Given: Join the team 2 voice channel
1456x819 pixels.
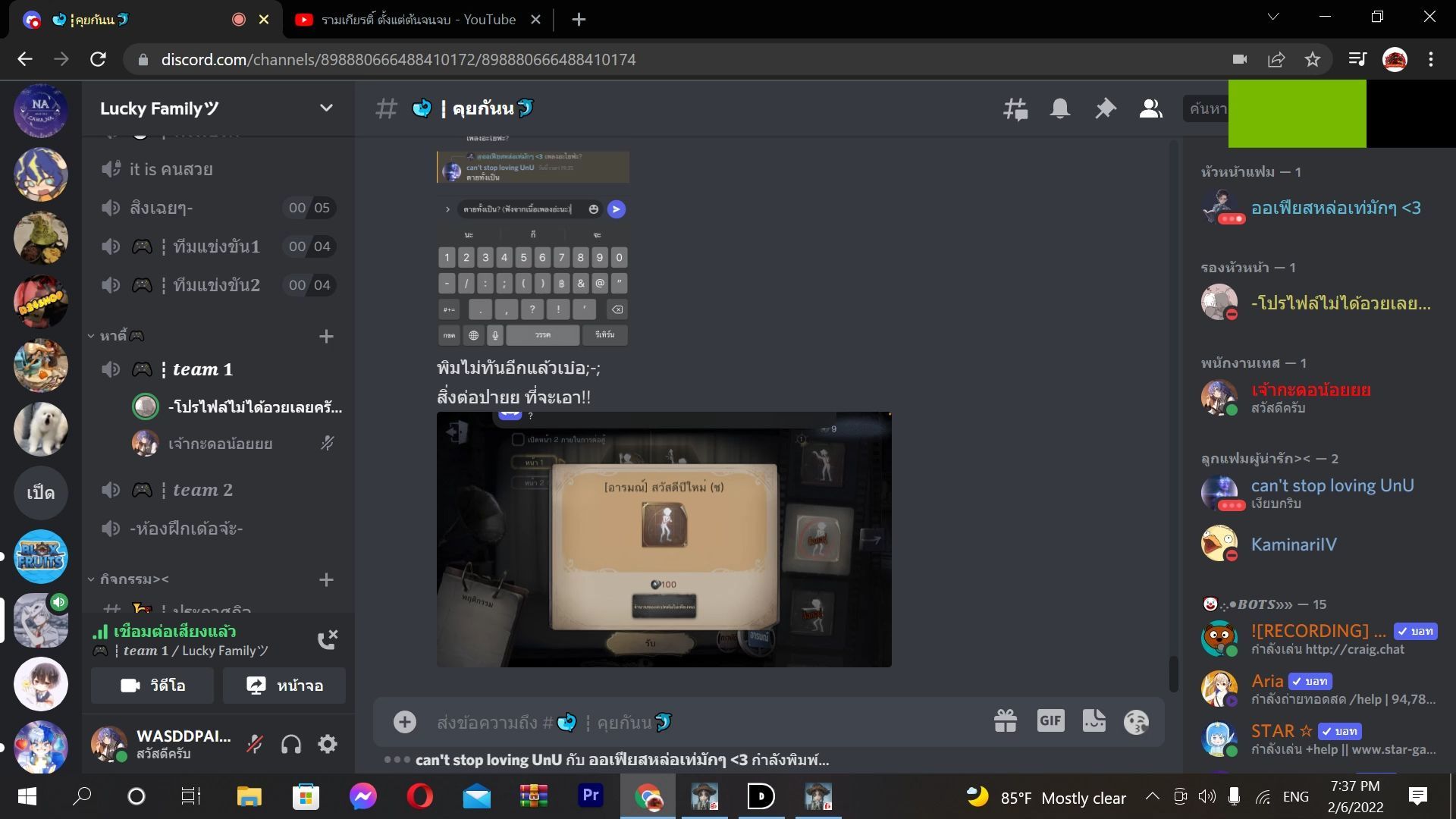Looking at the screenshot, I should tap(202, 491).
